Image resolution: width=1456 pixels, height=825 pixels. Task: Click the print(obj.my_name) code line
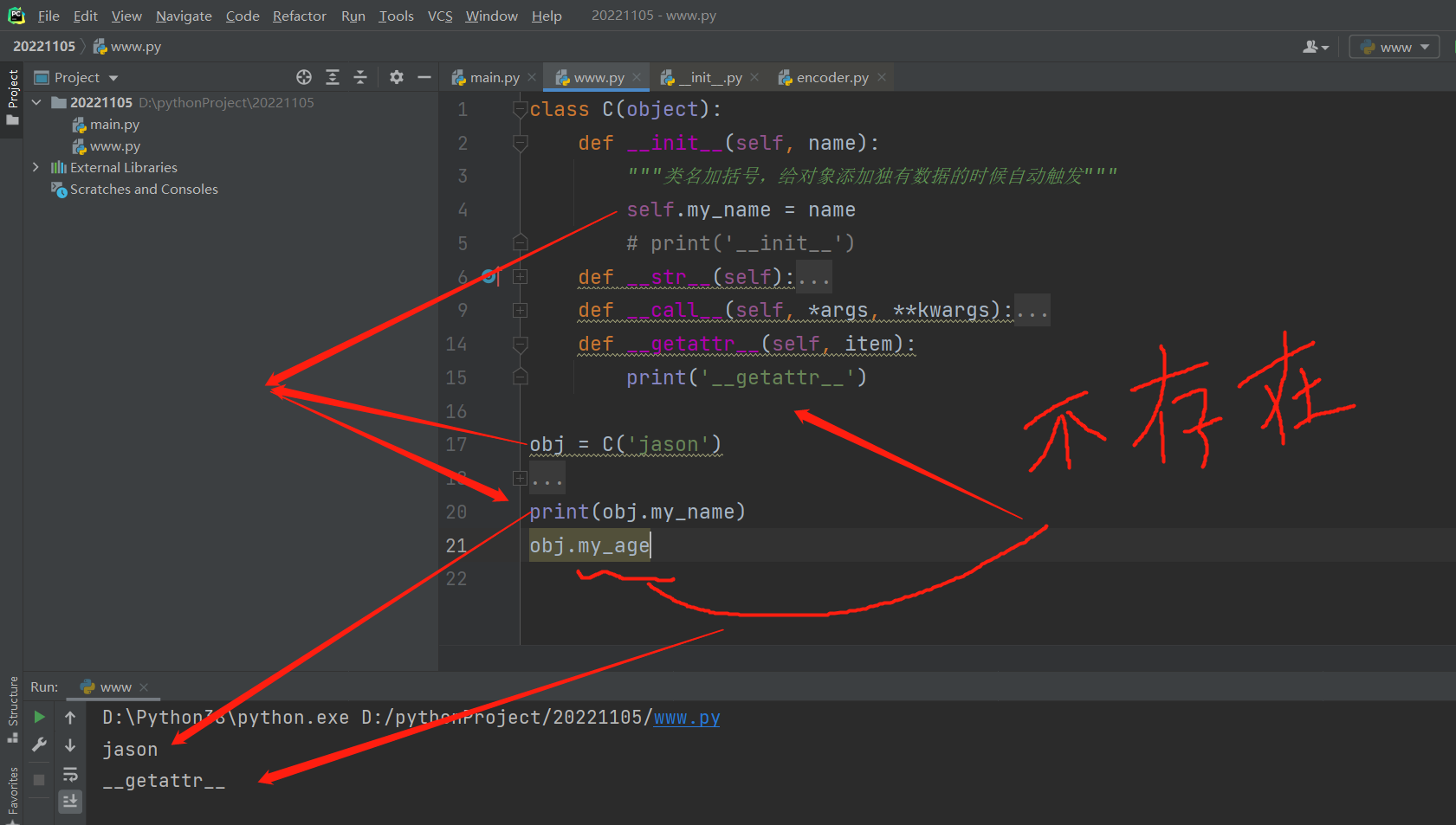click(637, 512)
